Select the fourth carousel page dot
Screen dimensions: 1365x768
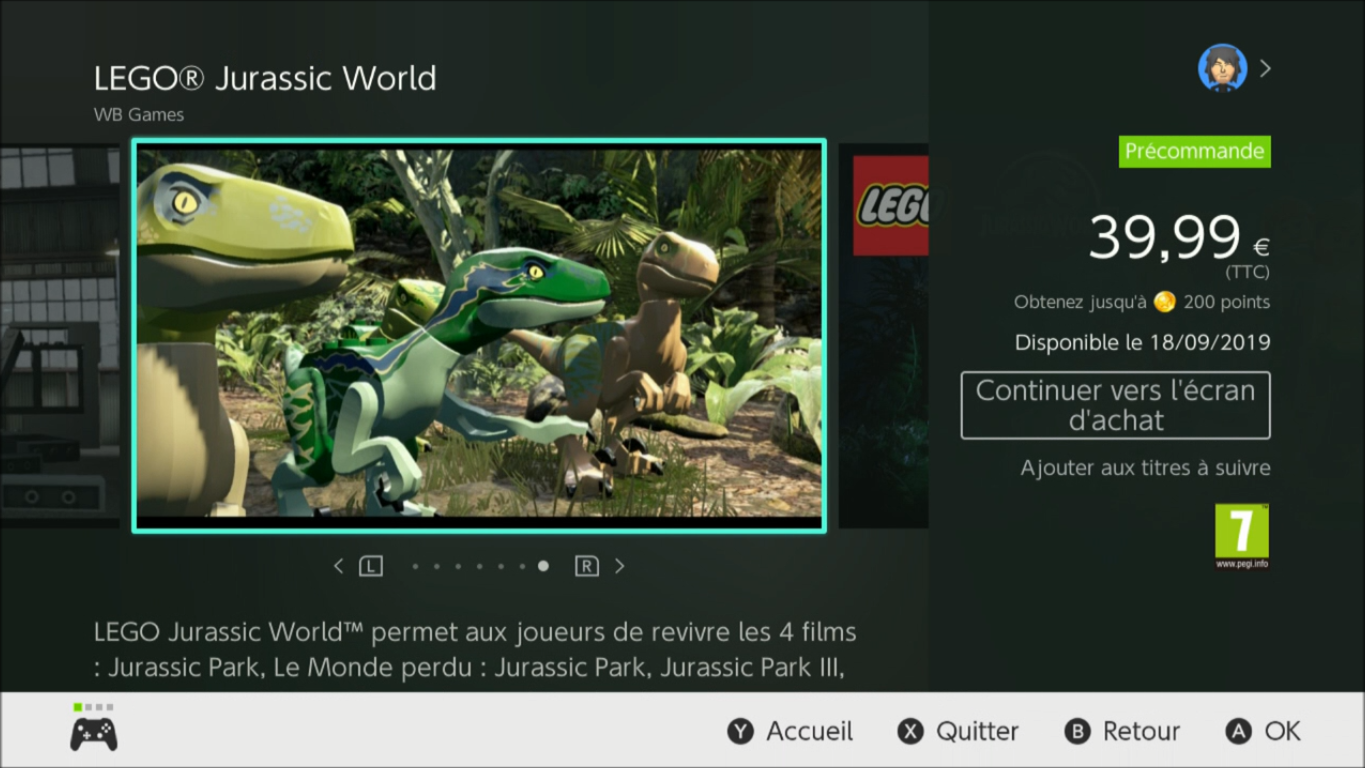pos(479,566)
